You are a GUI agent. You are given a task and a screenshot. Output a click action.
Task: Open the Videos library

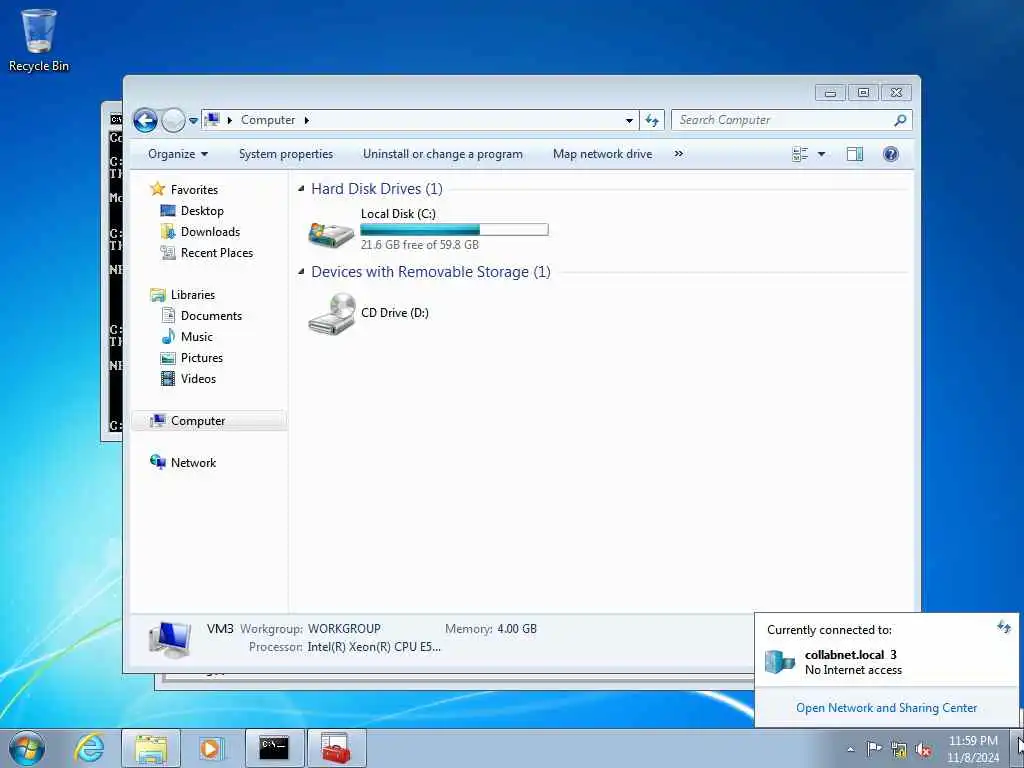pyautogui.click(x=198, y=379)
